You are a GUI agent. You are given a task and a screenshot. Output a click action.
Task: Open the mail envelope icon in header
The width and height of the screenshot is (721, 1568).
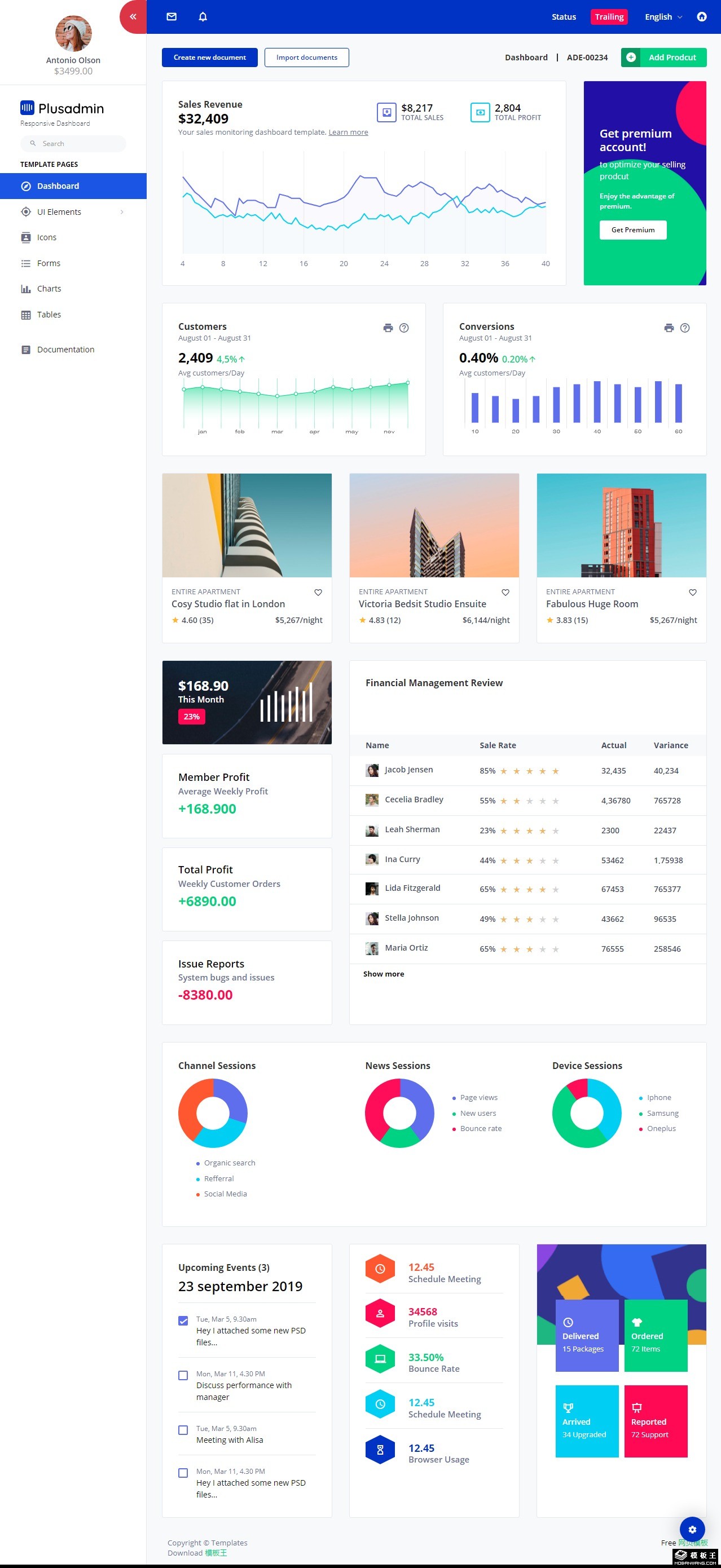[172, 17]
